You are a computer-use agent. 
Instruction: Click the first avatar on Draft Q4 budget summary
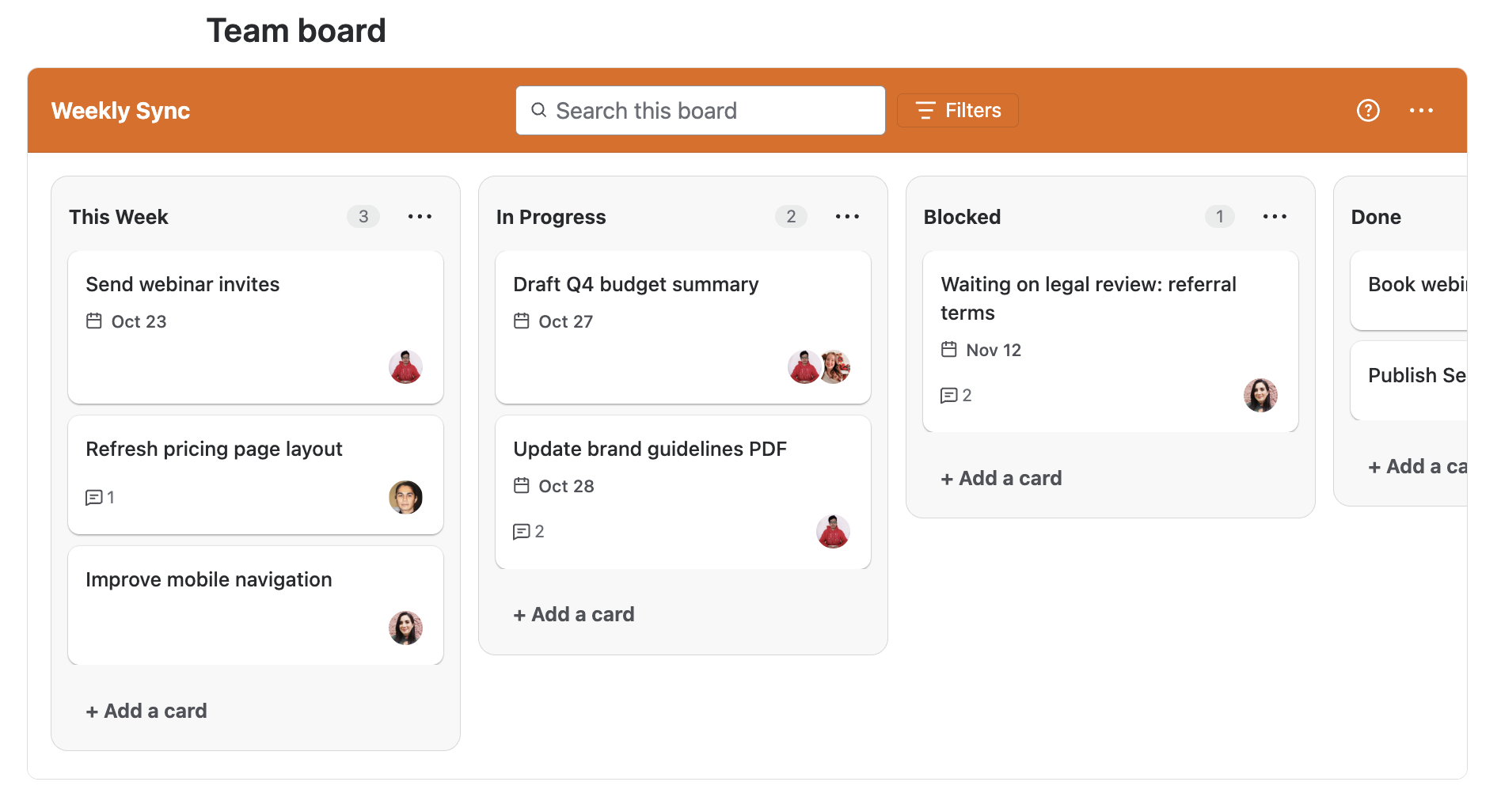point(804,367)
